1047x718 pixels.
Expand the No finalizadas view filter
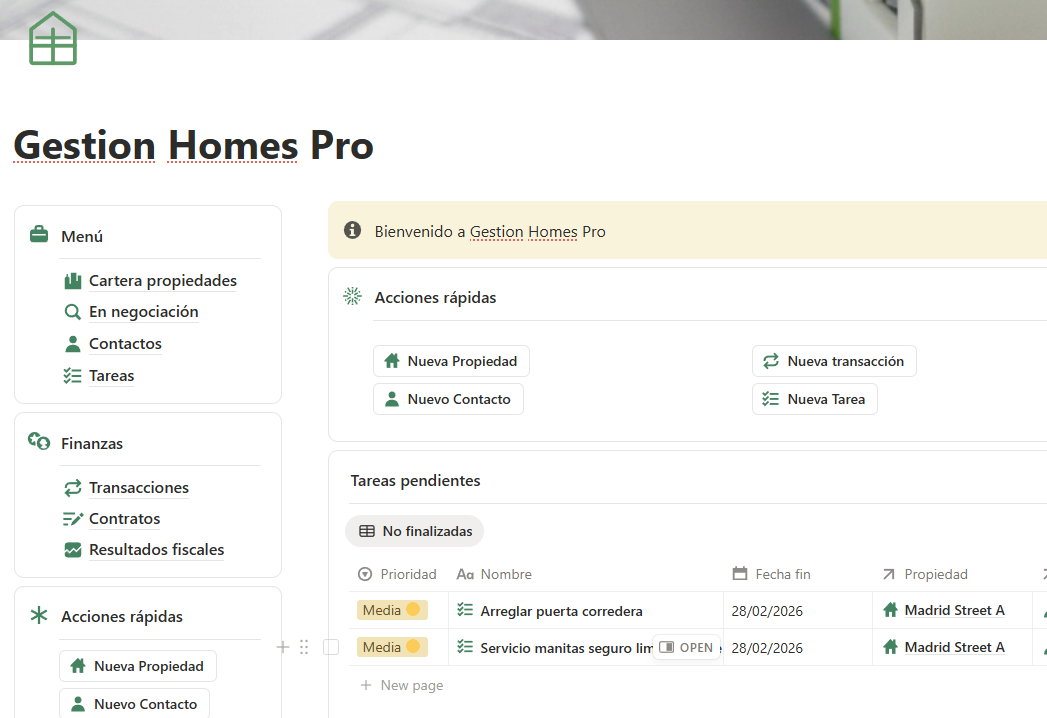pyautogui.click(x=414, y=531)
